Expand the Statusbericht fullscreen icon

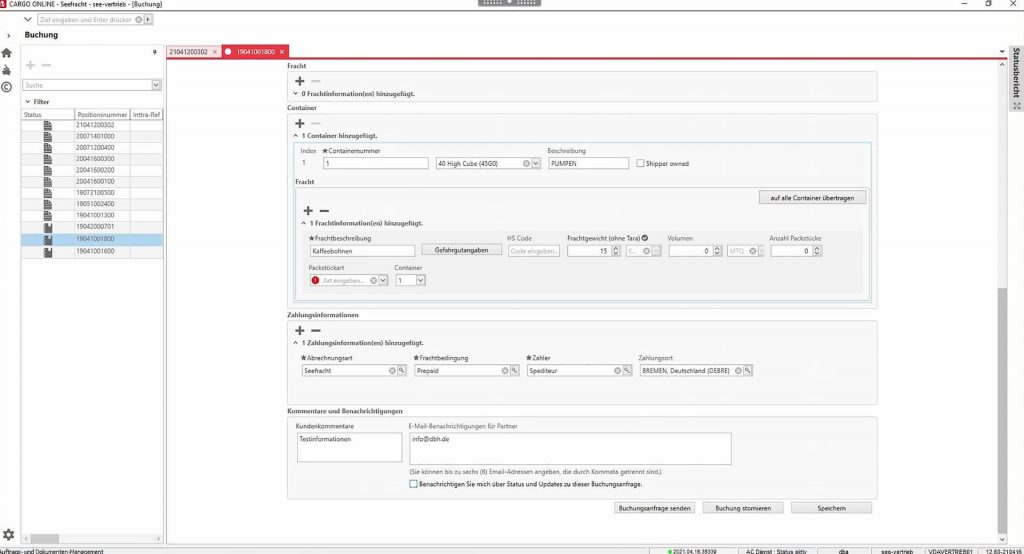(x=1017, y=105)
